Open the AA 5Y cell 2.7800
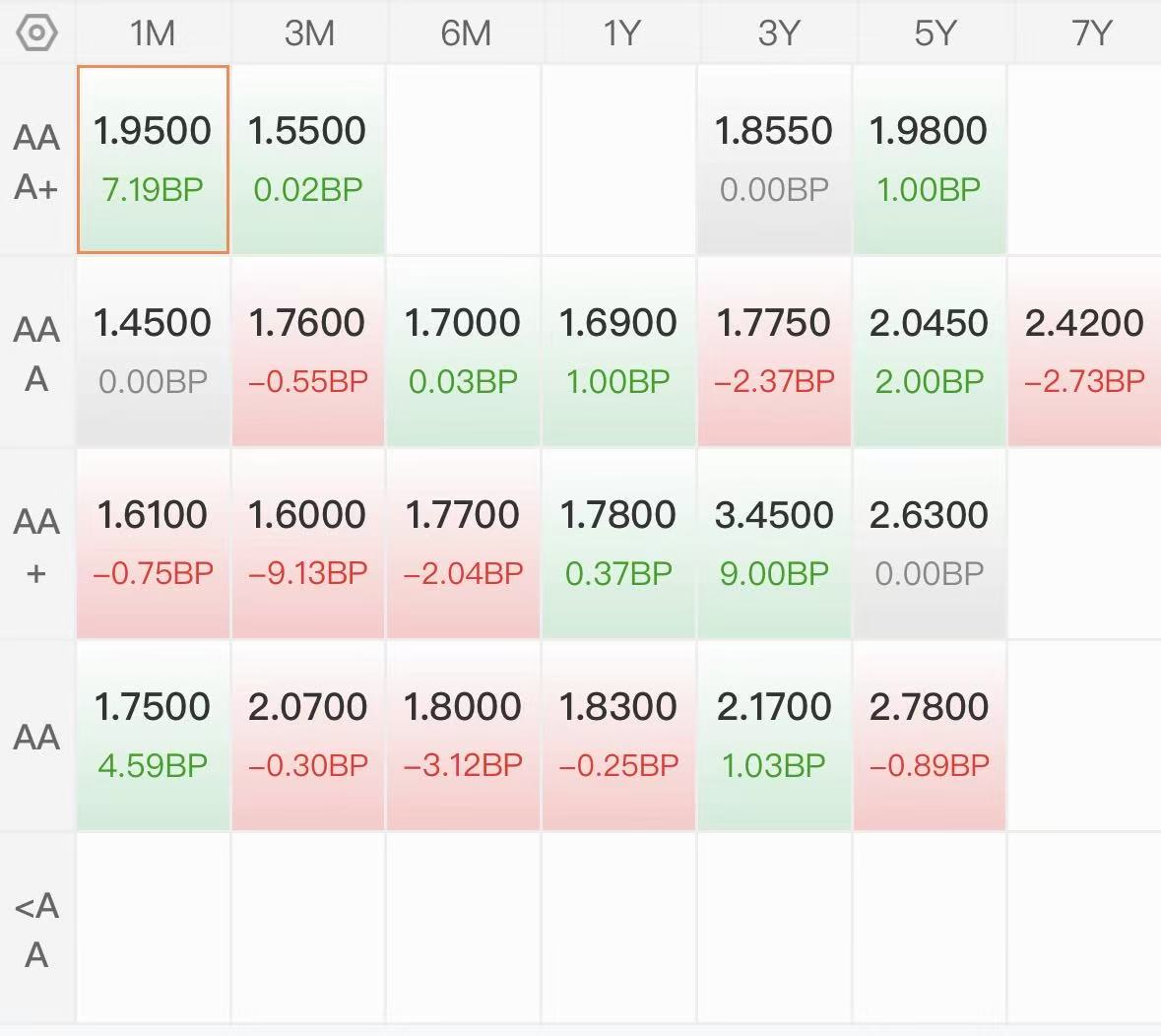This screenshot has width=1161, height=1036. click(930, 736)
